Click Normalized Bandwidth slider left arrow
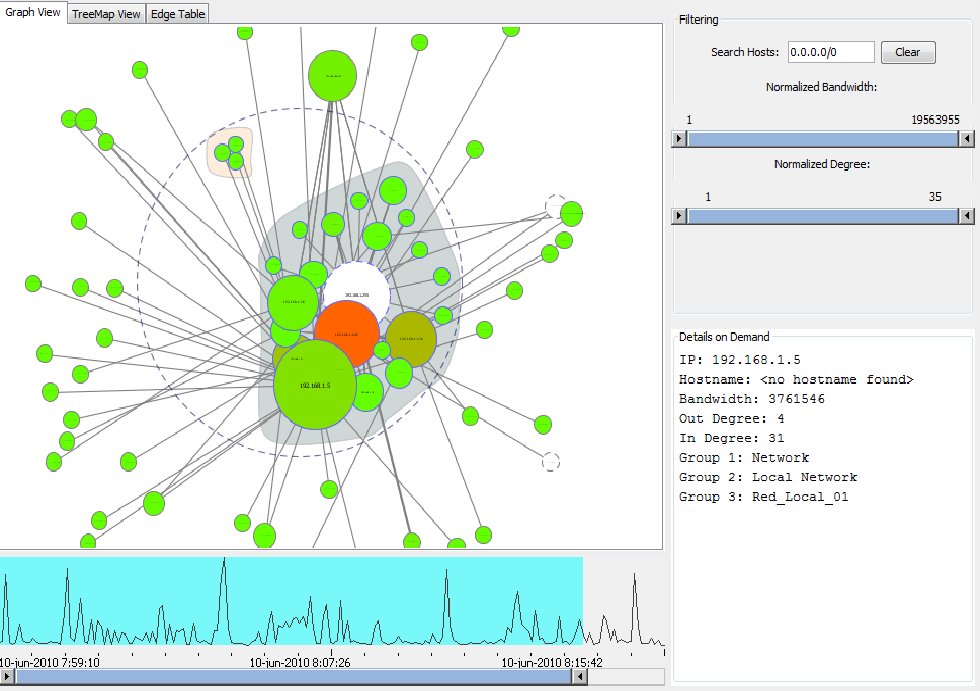This screenshot has width=980, height=691. point(679,139)
